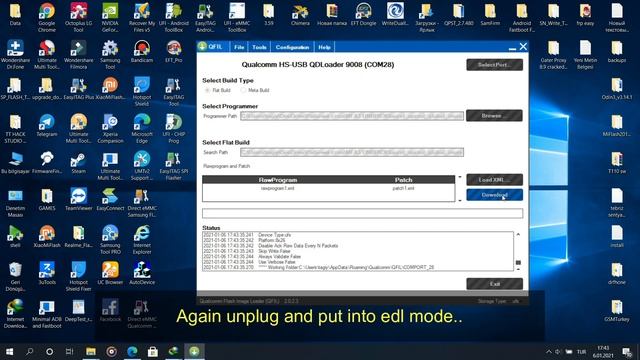This screenshot has width=640, height=360.
Task: Open the 3uTools desktop icon
Action: (x=47, y=273)
